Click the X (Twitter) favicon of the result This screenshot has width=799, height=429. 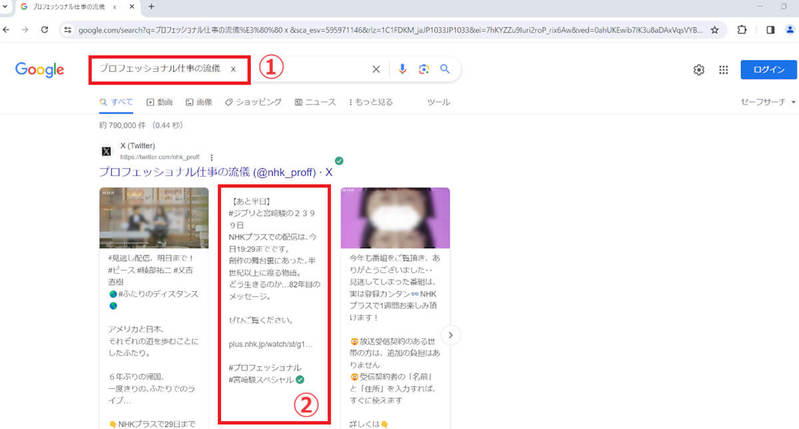pyautogui.click(x=106, y=151)
